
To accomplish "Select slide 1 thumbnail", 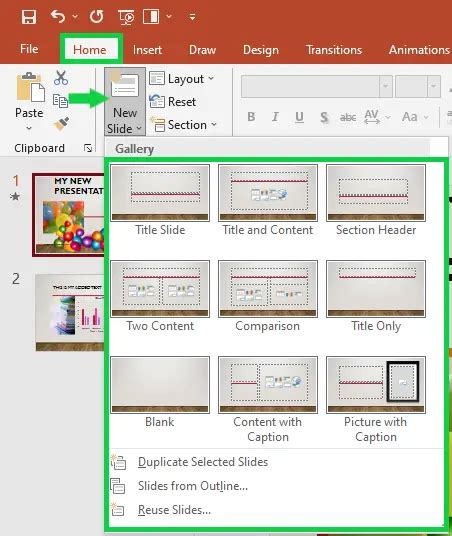I will (x=68, y=215).
